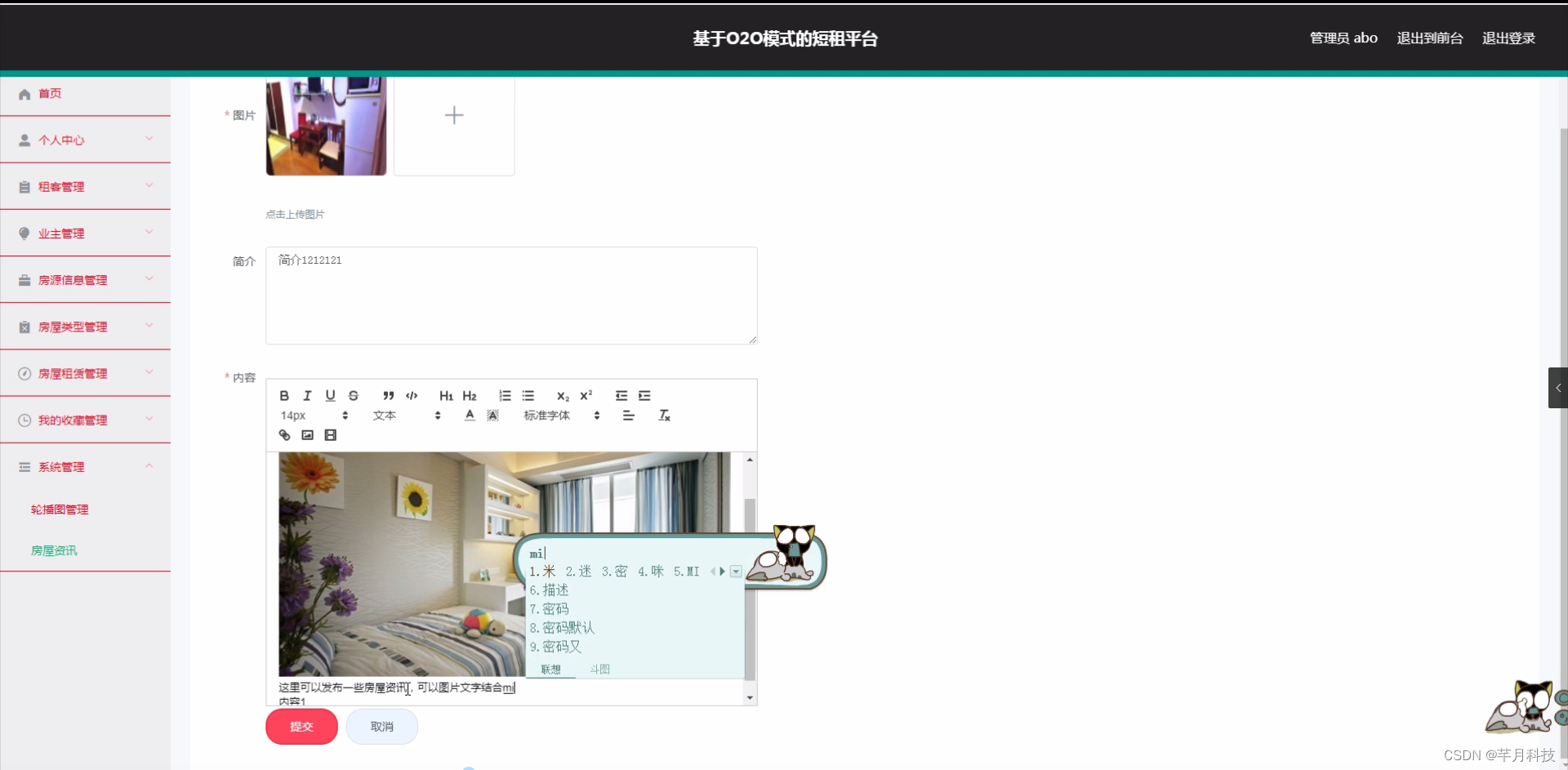Apply italic formatting in the editor toolbar

[306, 395]
